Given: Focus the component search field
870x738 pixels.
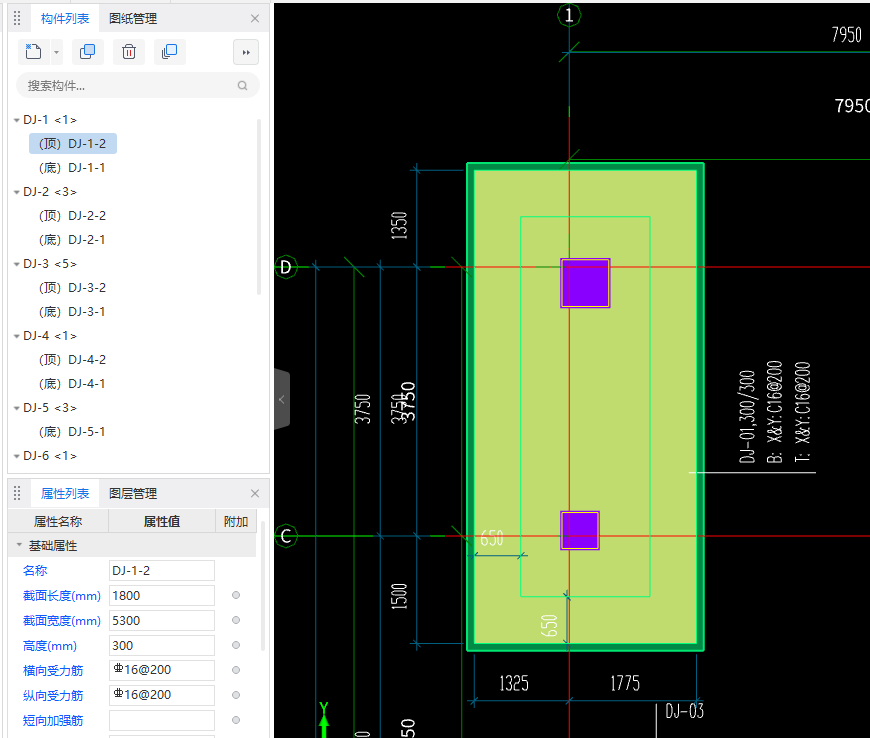Looking at the screenshot, I should 138,85.
